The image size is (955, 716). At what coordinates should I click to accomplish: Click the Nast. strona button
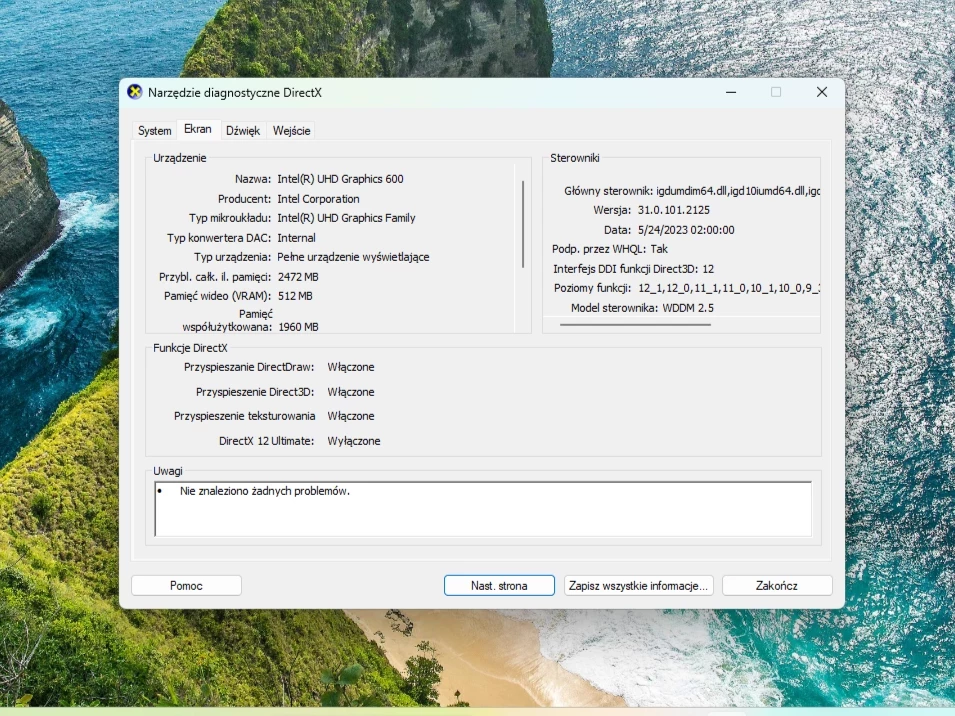498,585
